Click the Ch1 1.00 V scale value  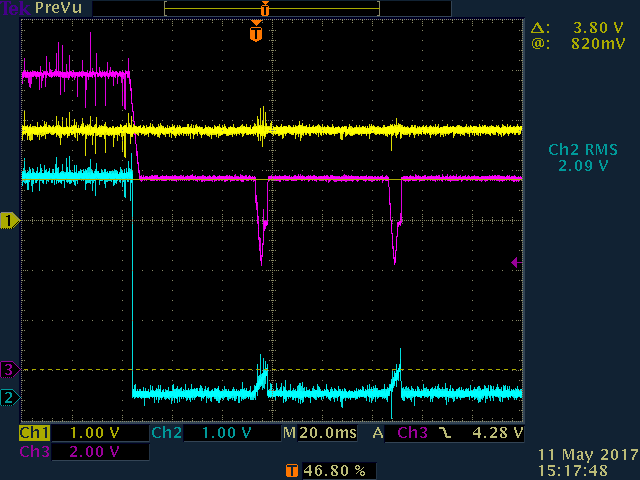94,433
